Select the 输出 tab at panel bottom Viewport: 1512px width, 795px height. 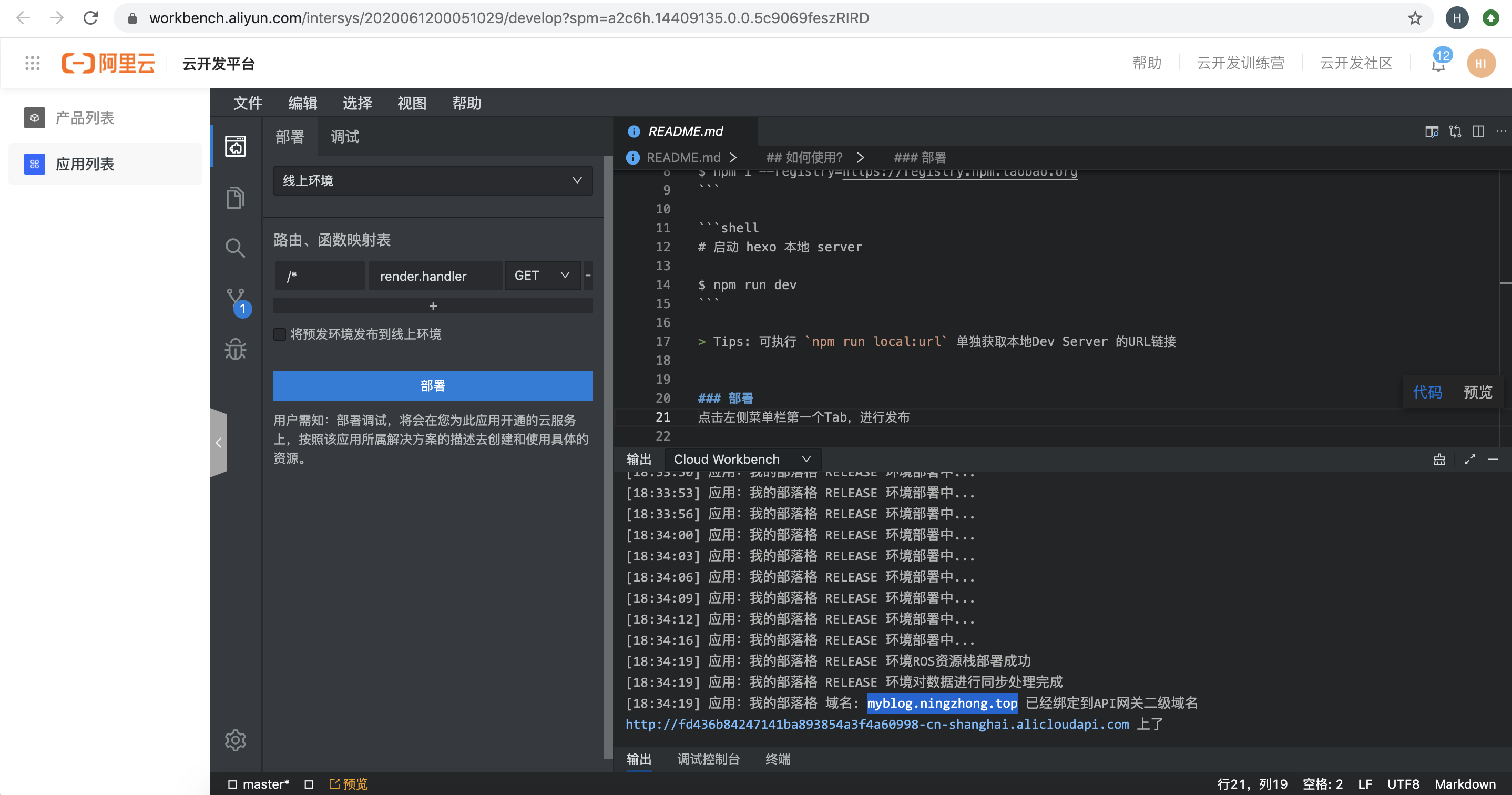pyautogui.click(x=639, y=759)
